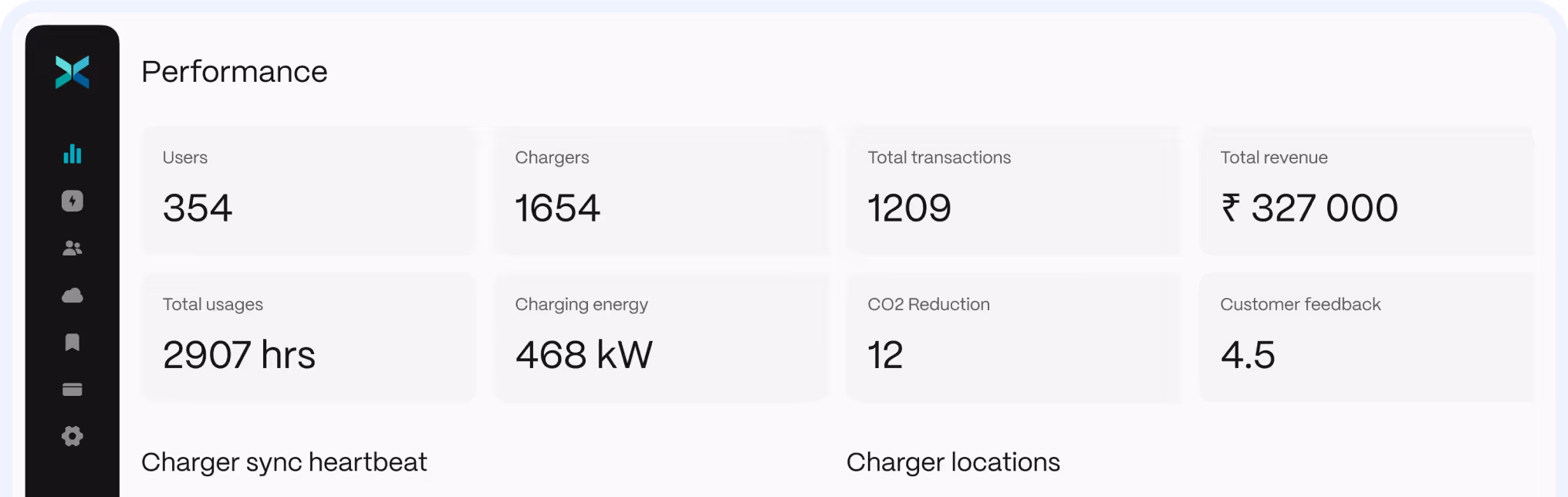
Task: Open the Charger sync heartbeat section
Action: point(284,462)
